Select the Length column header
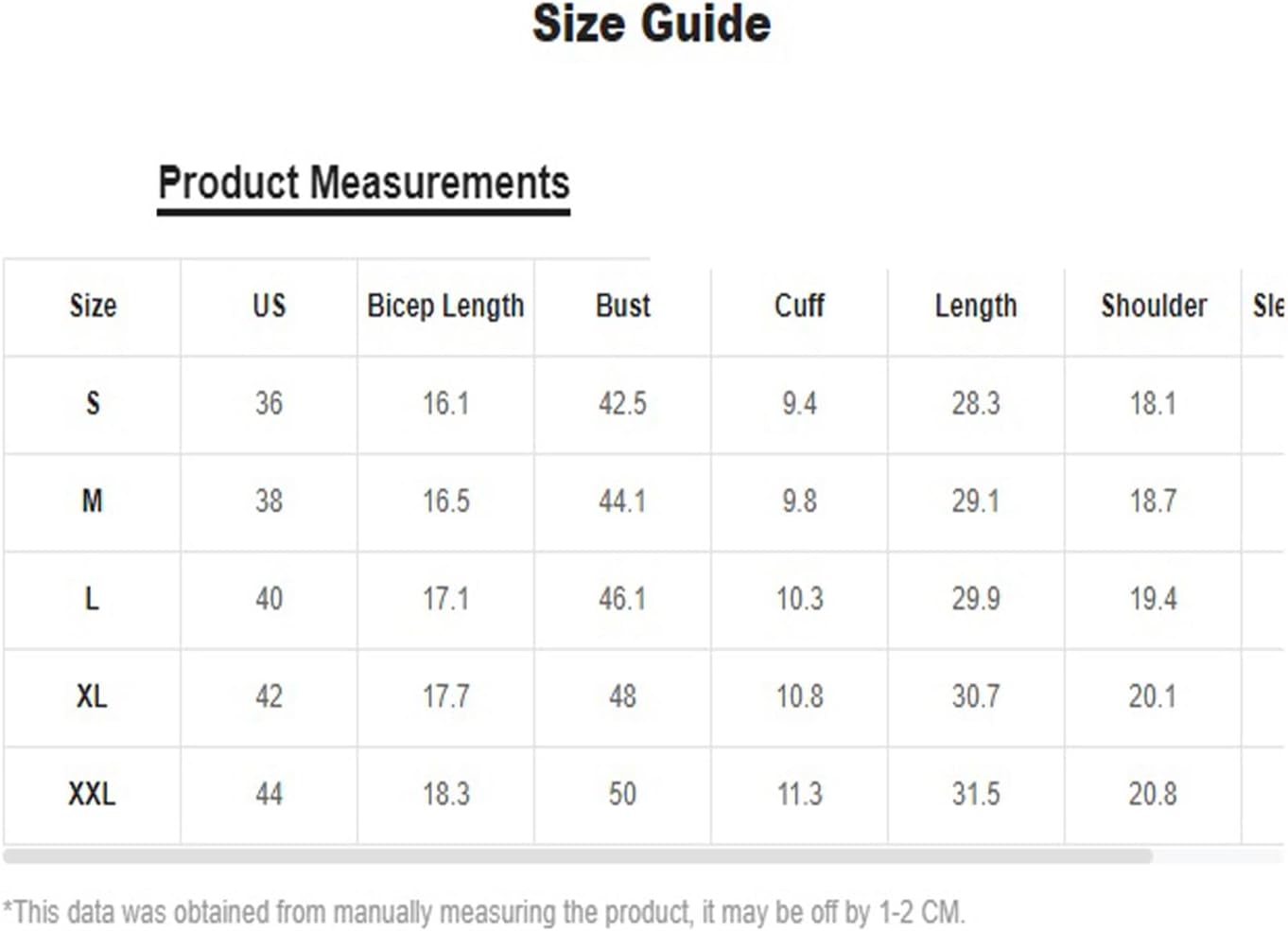This screenshot has height=931, width=1288. coord(976,306)
